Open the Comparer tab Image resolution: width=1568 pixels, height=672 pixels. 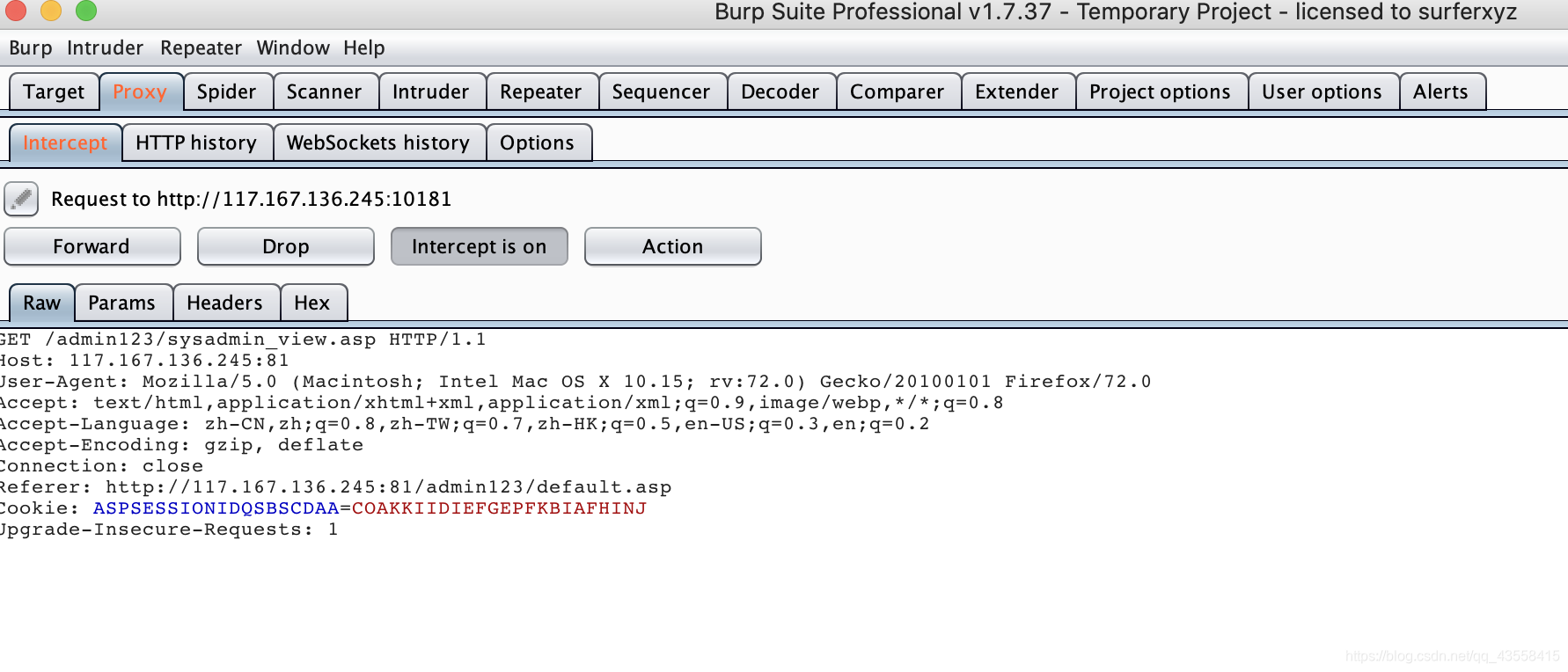click(898, 91)
